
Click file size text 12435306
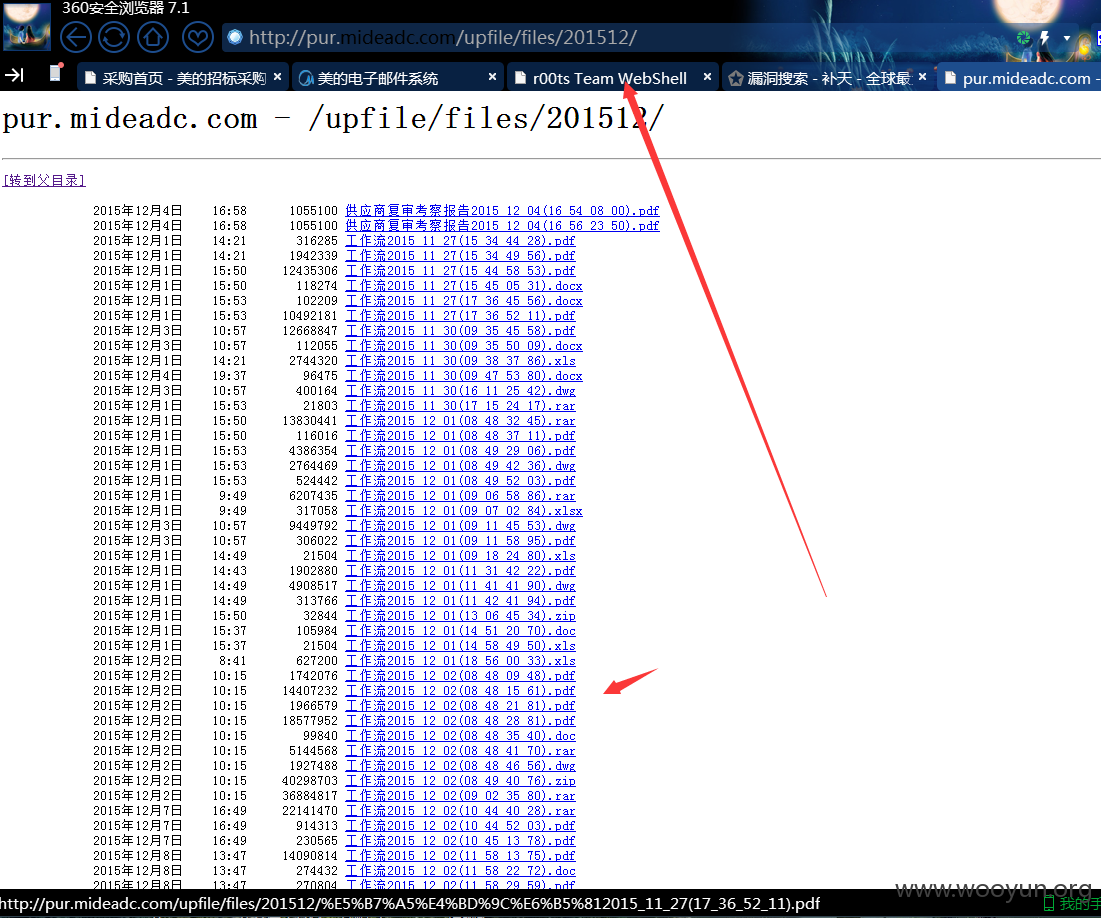click(310, 270)
